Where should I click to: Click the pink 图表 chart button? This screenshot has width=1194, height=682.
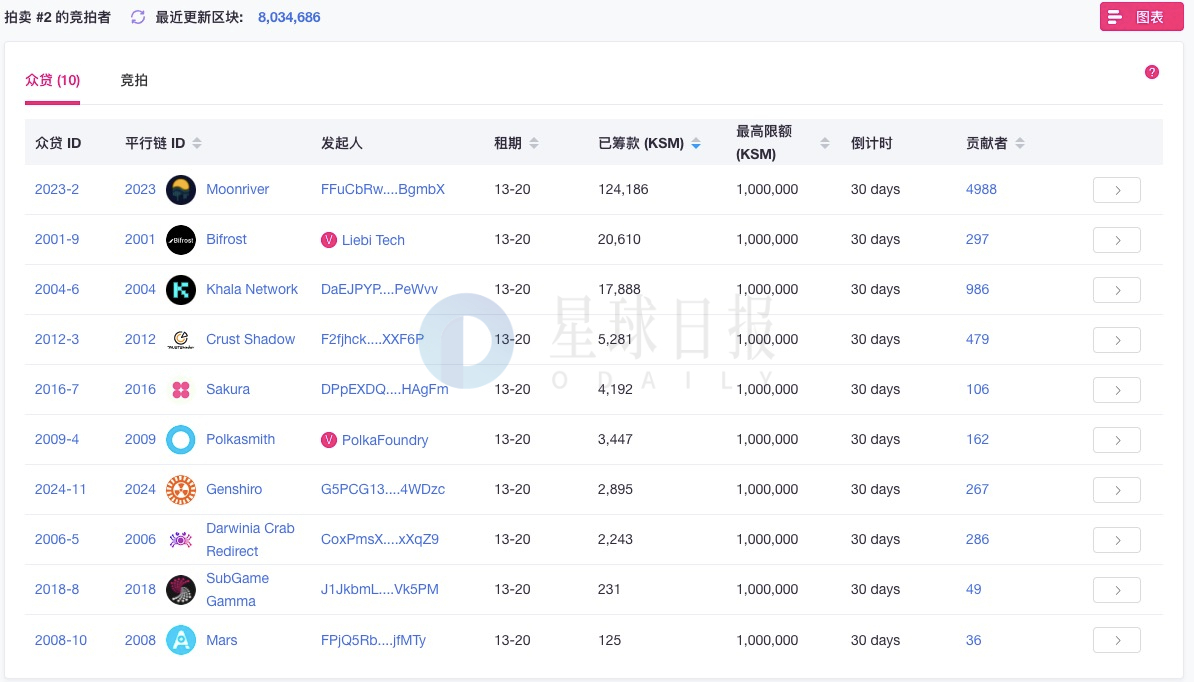(1141, 17)
